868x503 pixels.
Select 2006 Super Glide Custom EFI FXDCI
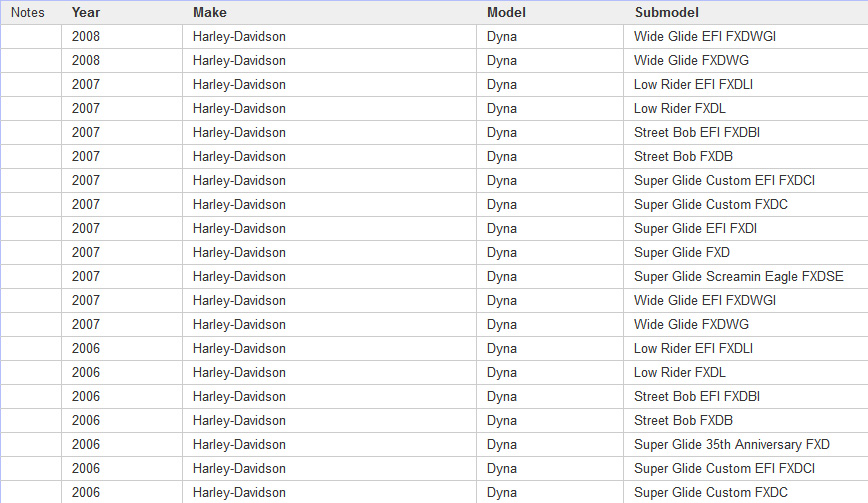point(724,468)
